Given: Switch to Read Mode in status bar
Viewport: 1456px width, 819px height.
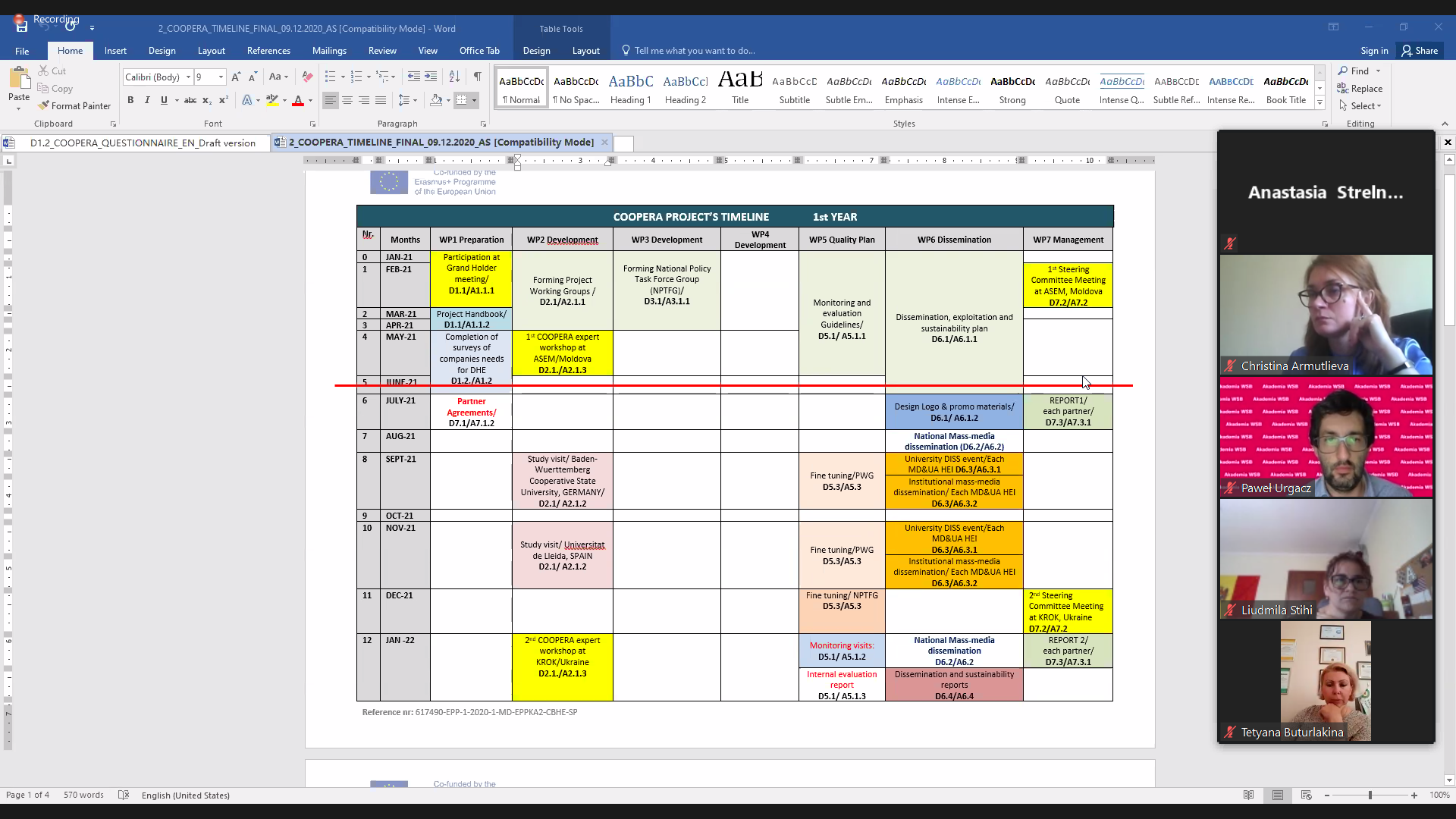Looking at the screenshot, I should pos(1248,795).
